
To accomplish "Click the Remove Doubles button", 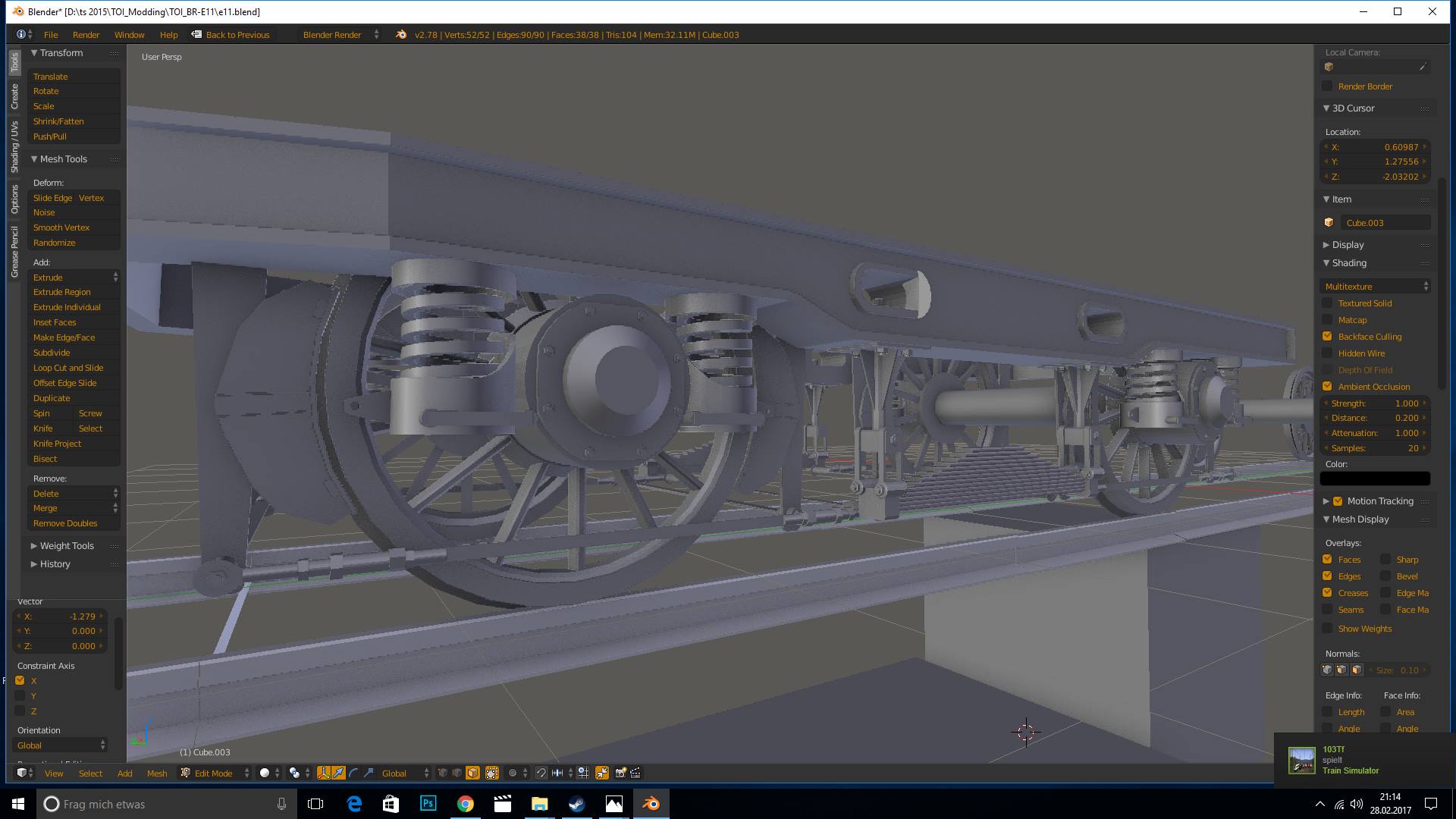I will click(65, 523).
